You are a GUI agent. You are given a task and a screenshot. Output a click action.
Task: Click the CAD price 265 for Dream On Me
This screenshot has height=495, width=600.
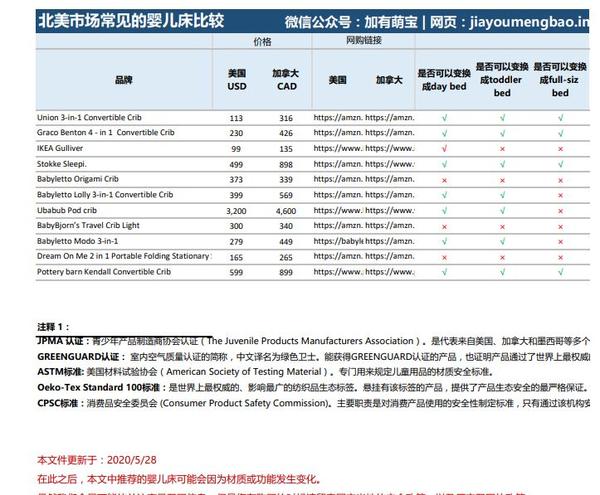click(x=286, y=257)
